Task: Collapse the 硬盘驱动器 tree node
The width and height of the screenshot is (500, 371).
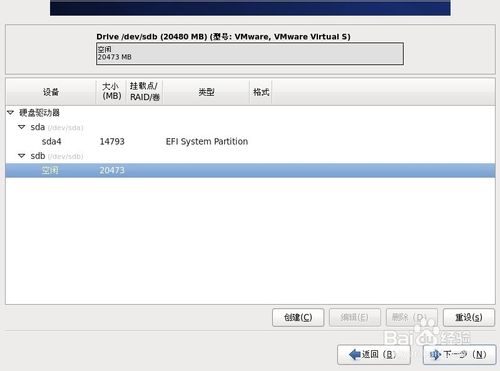Action: coord(11,113)
